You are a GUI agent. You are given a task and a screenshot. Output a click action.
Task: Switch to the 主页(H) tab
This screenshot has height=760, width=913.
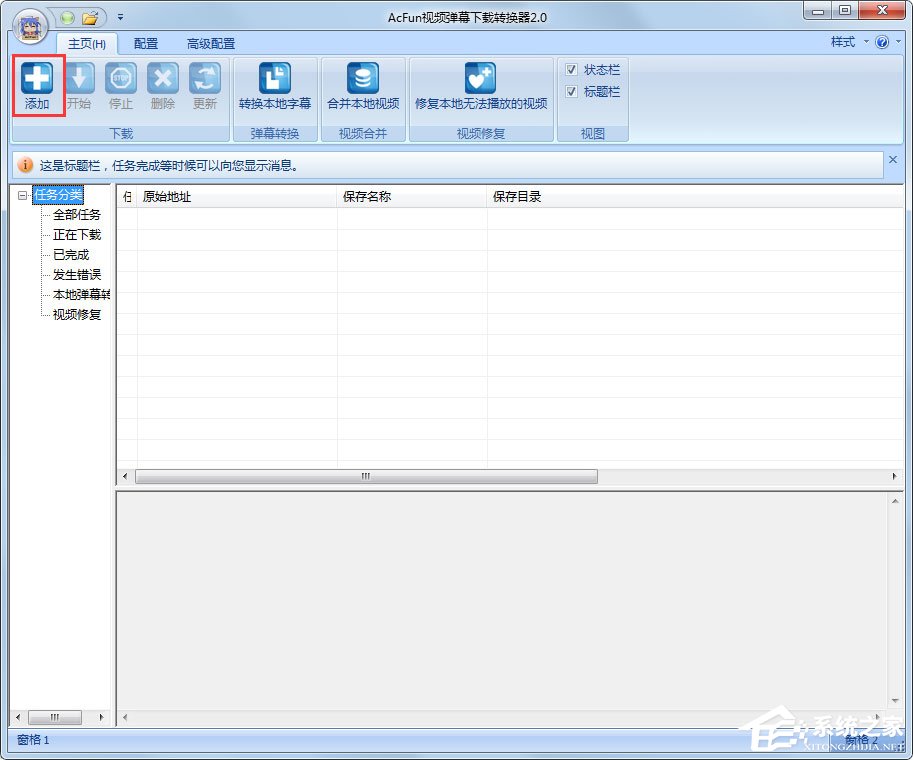87,44
